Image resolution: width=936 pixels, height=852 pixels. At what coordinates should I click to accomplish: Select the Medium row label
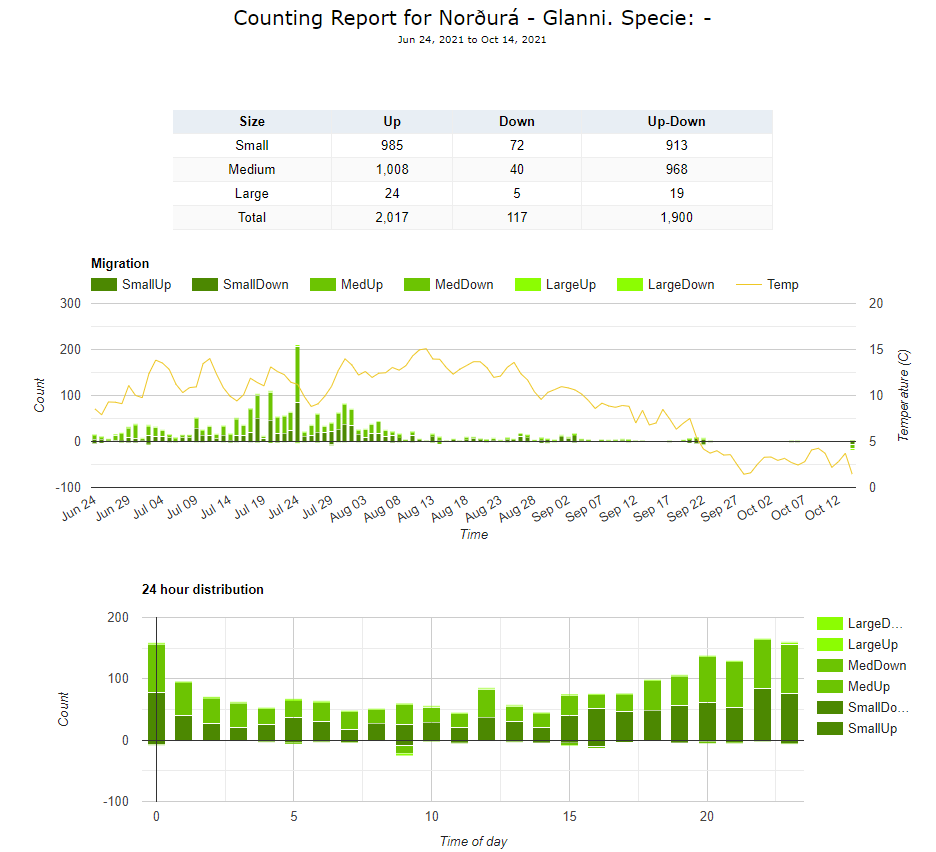252,170
